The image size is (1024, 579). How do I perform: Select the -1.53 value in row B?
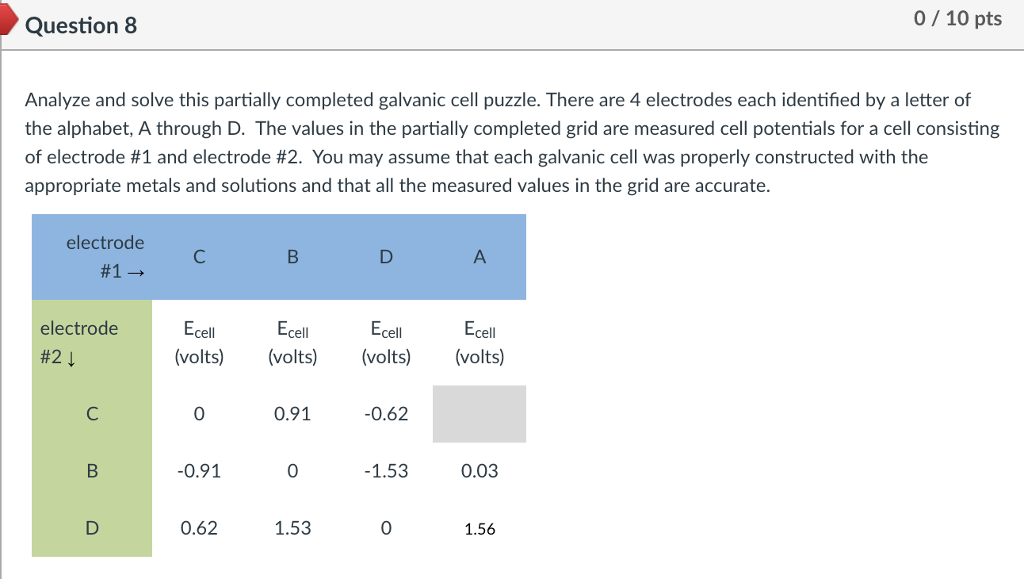click(x=386, y=471)
